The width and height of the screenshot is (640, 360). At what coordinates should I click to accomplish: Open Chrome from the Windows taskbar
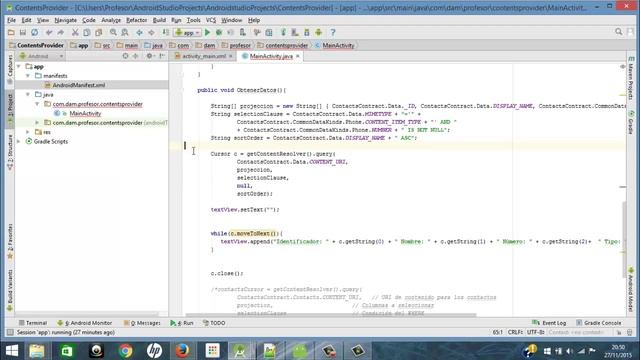click(x=125, y=351)
